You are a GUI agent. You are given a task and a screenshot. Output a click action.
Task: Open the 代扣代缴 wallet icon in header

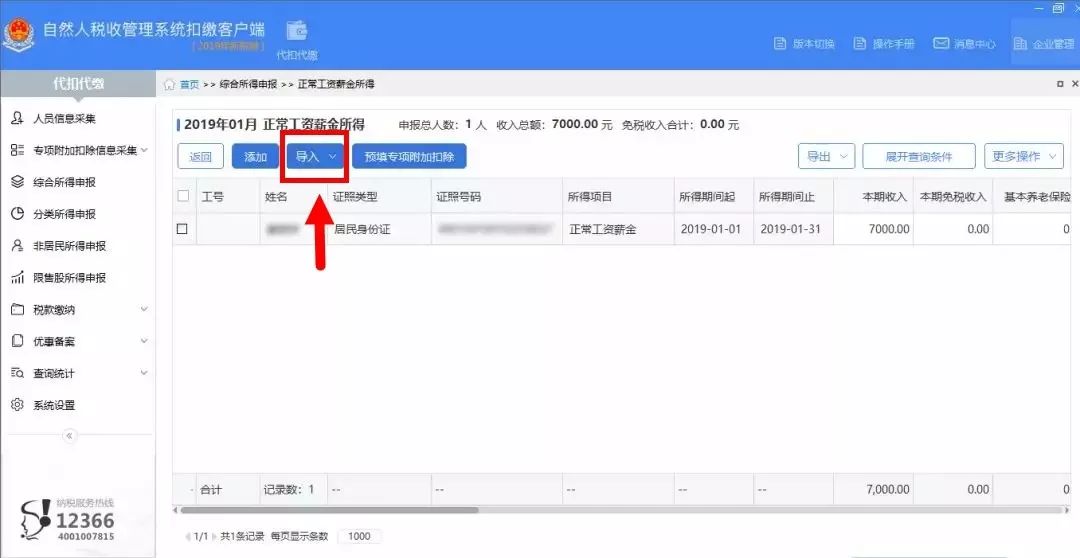[297, 31]
